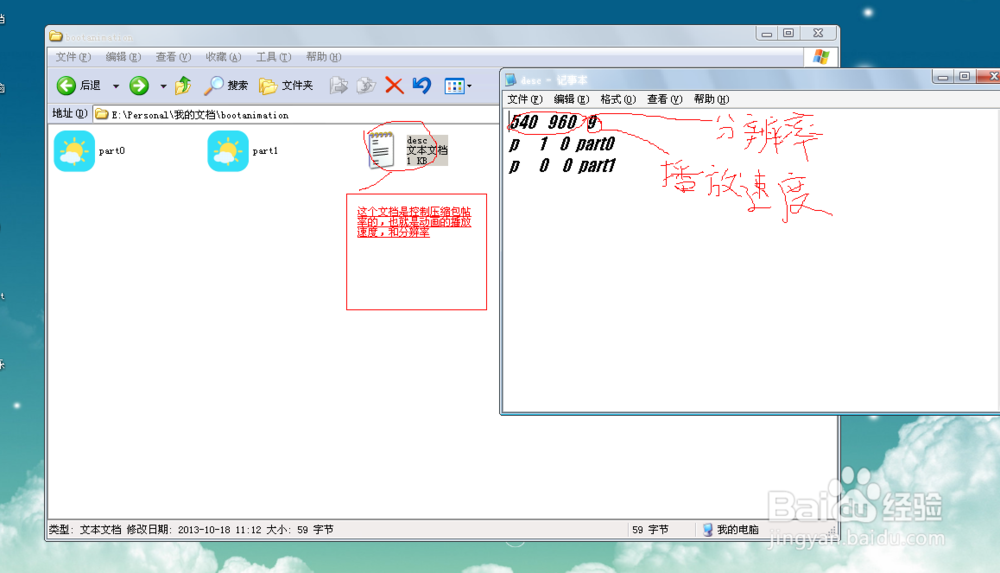Open the Back button history dropdown
The image size is (1000, 573).
pyautogui.click(x=116, y=86)
